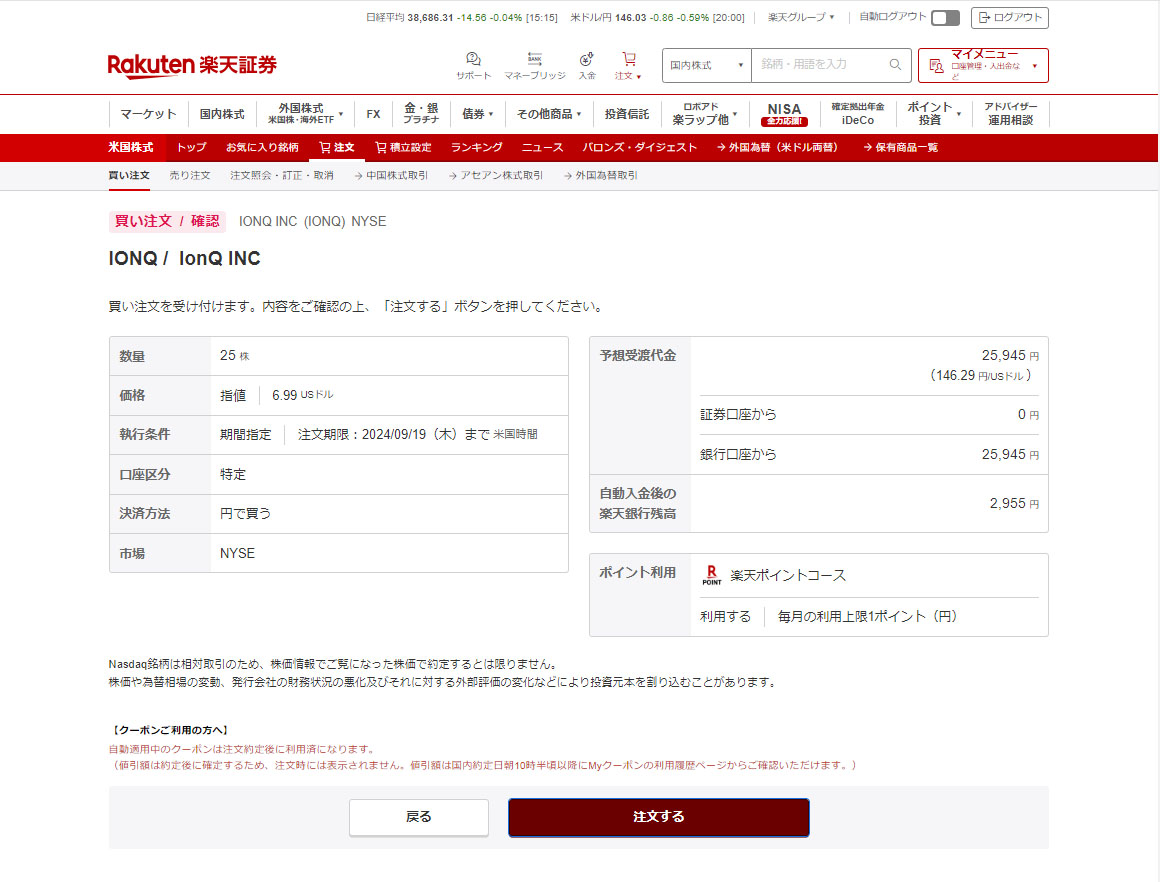Select NISA in the main navigation
1160x882 pixels.
coord(784,113)
